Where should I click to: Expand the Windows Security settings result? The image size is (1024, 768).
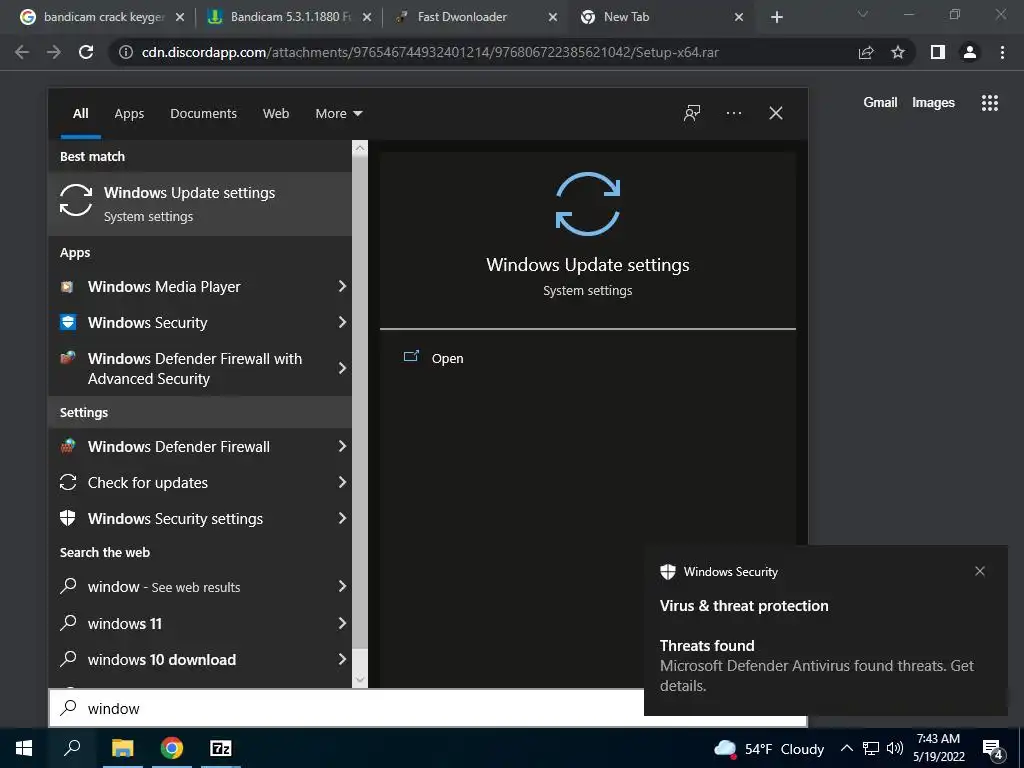coord(342,518)
